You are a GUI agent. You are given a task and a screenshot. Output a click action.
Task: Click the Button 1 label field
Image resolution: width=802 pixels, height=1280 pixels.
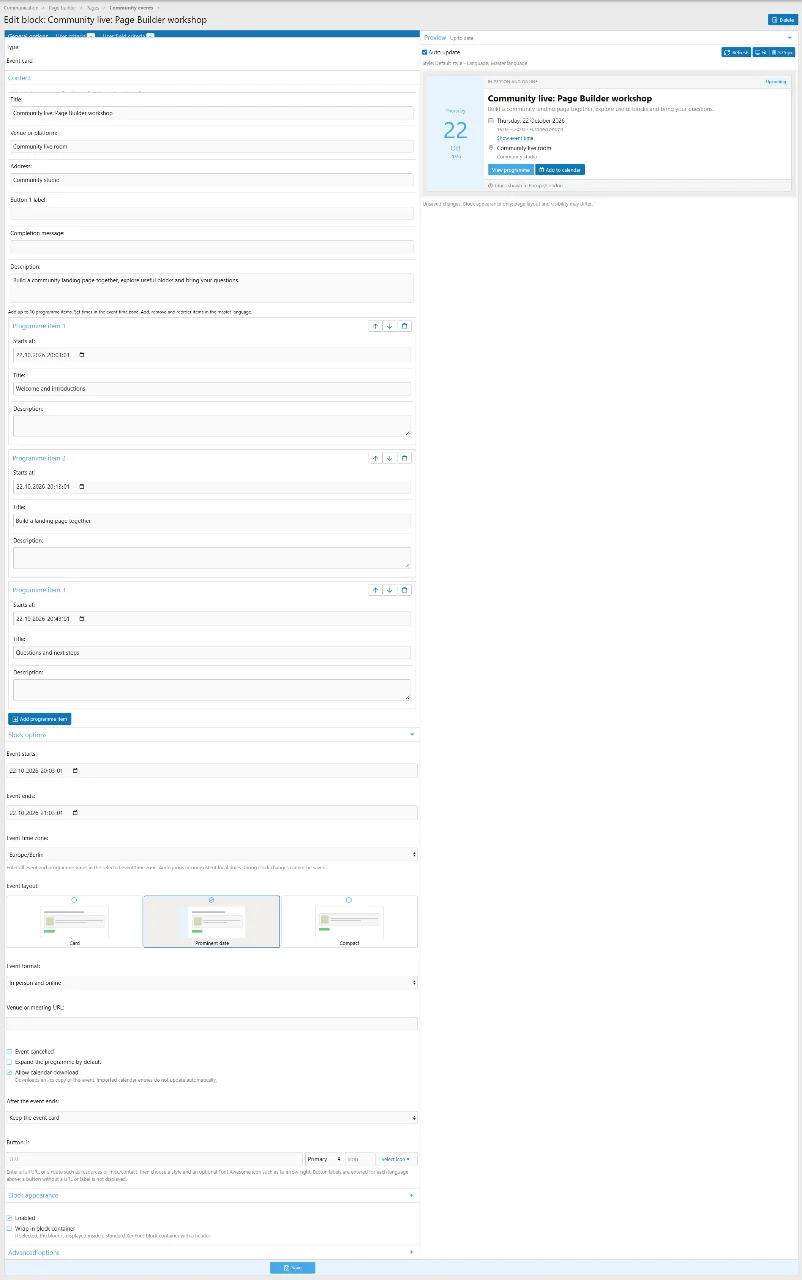click(211, 213)
